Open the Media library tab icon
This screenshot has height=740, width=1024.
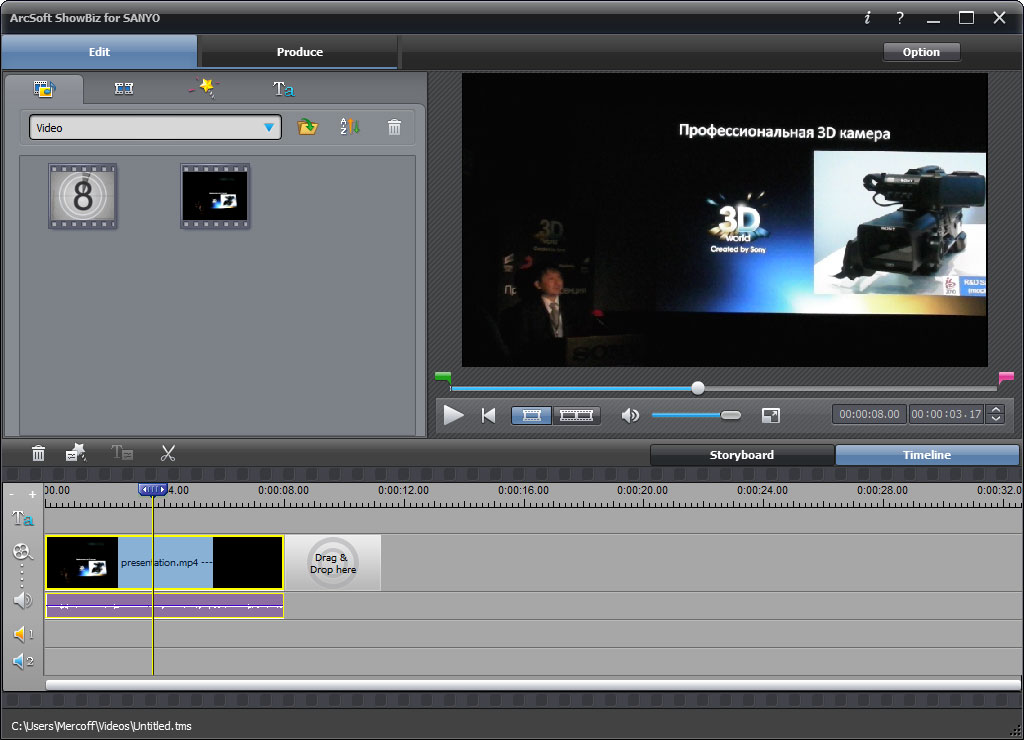[43, 89]
